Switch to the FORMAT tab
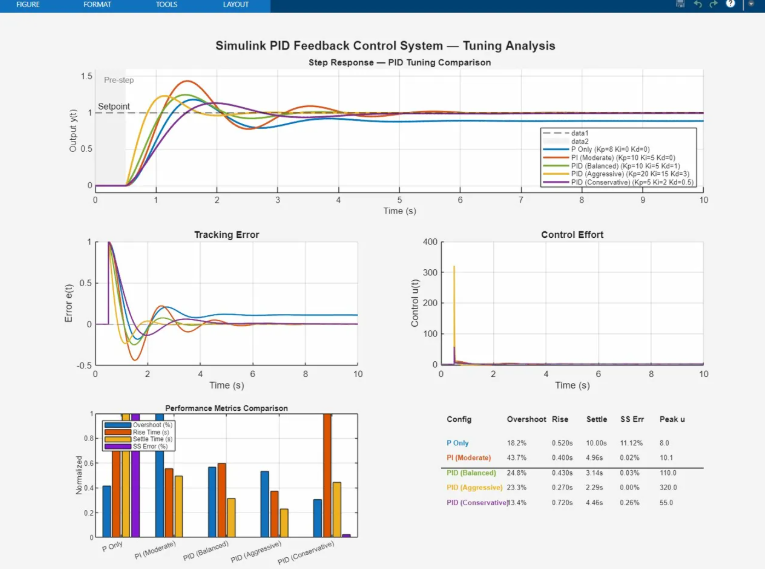Viewport: 765px width, 569px height. pos(97,4)
